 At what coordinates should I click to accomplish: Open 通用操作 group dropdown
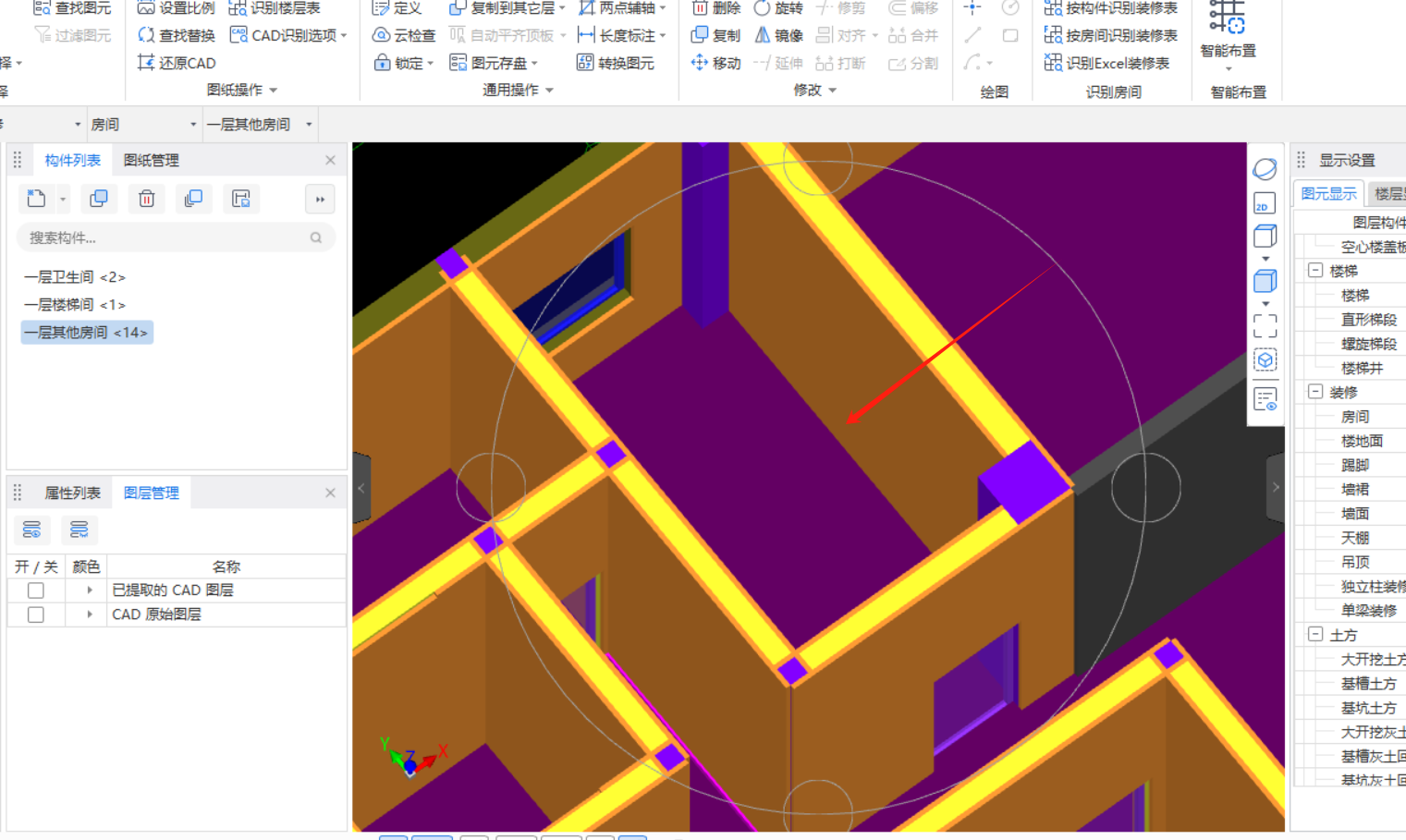pos(518,90)
